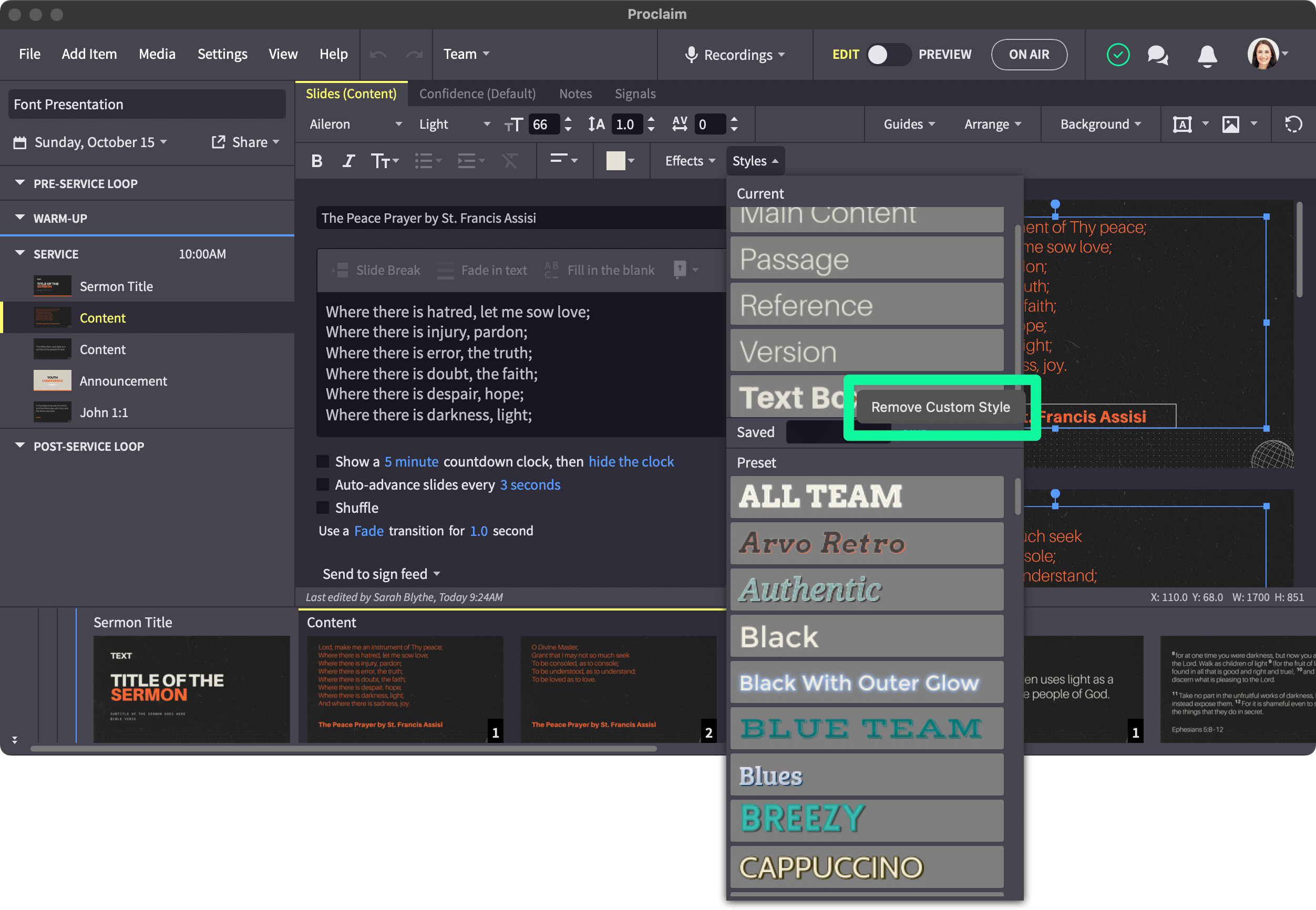
Task: Collapse the POST-SERVICE LOOP section
Action: [x=20, y=446]
